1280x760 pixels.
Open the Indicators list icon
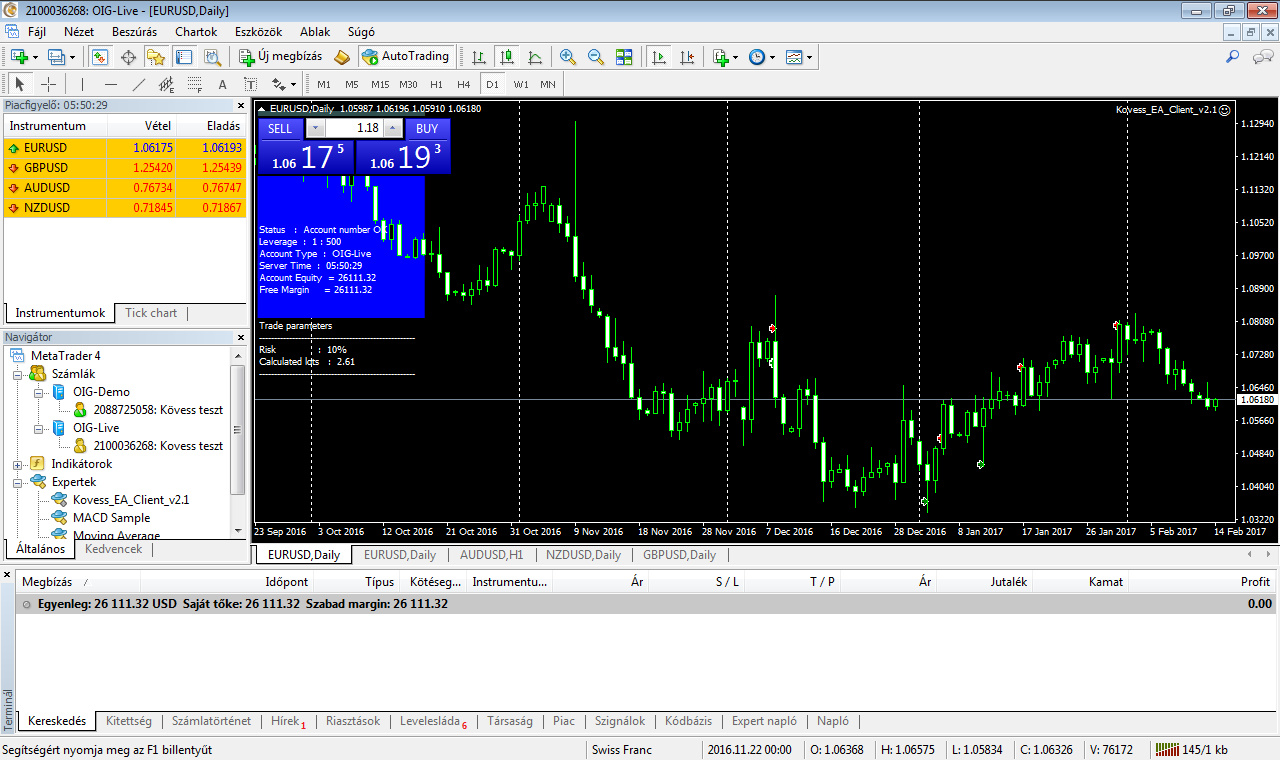(x=720, y=57)
